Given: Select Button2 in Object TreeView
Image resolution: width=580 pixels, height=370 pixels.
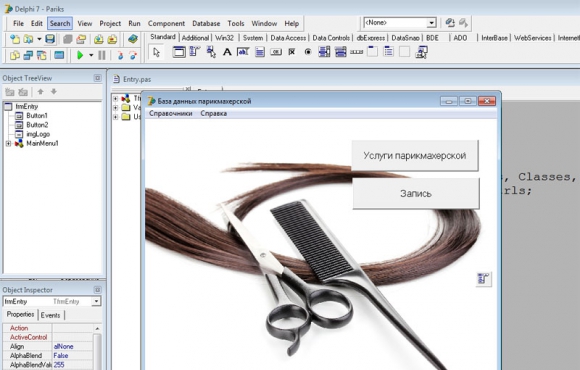Looking at the screenshot, I should pyautogui.click(x=37, y=125).
